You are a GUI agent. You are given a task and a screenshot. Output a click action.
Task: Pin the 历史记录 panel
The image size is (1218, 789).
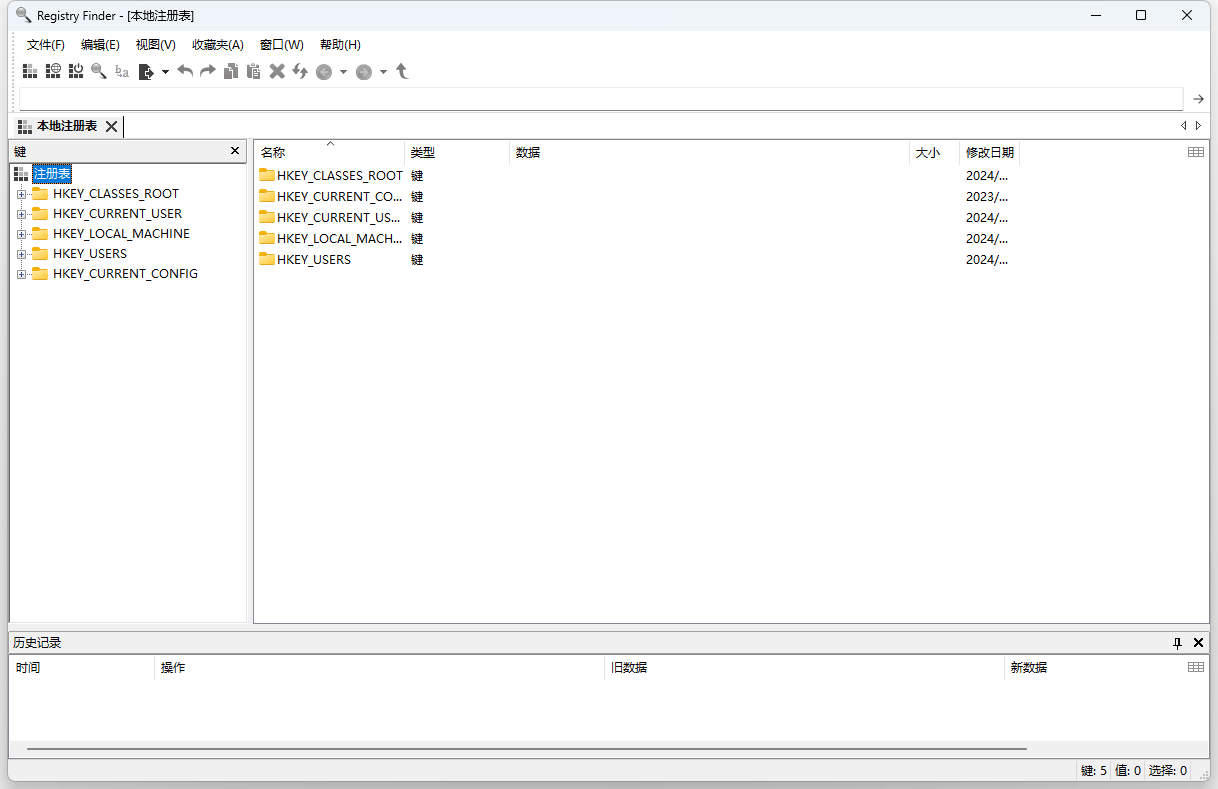click(x=1178, y=643)
